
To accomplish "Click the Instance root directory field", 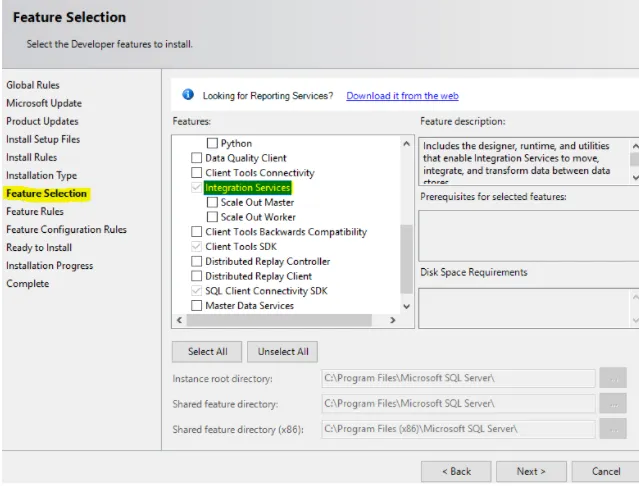I will [458, 378].
